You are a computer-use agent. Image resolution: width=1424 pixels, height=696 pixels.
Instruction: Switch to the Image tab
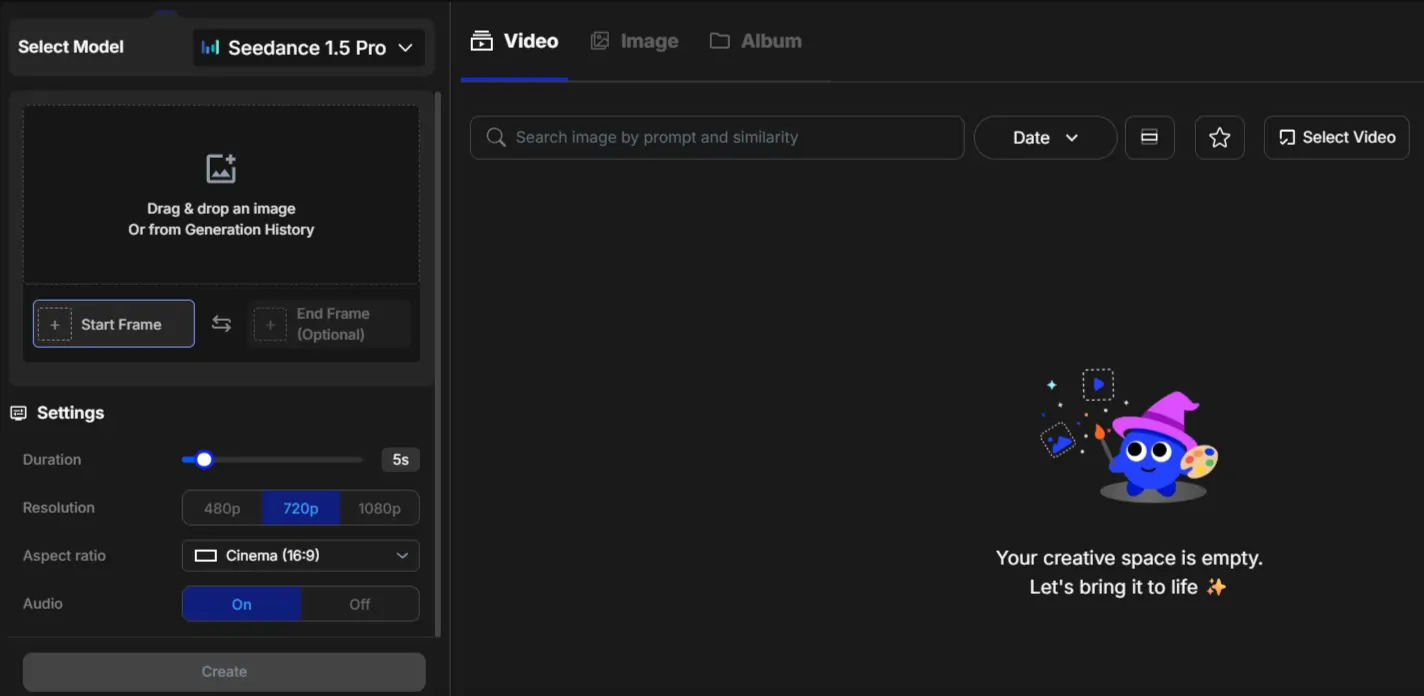click(634, 41)
